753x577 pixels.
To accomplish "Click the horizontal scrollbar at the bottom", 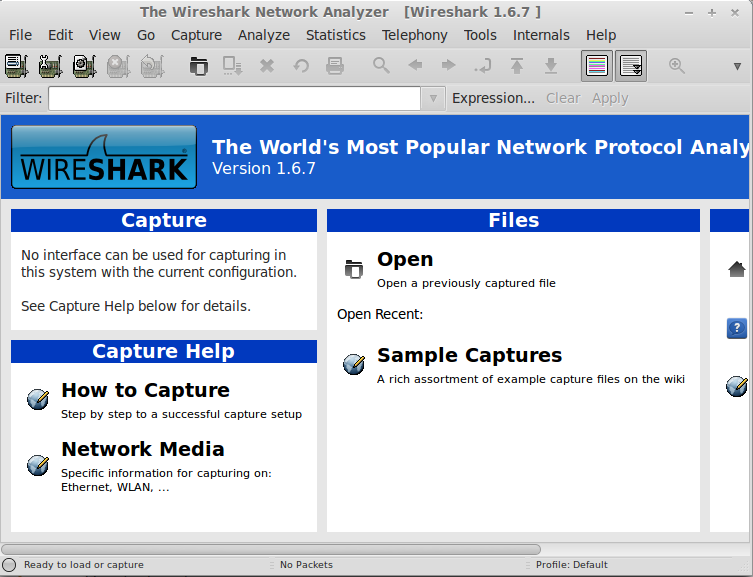I will click(x=270, y=549).
